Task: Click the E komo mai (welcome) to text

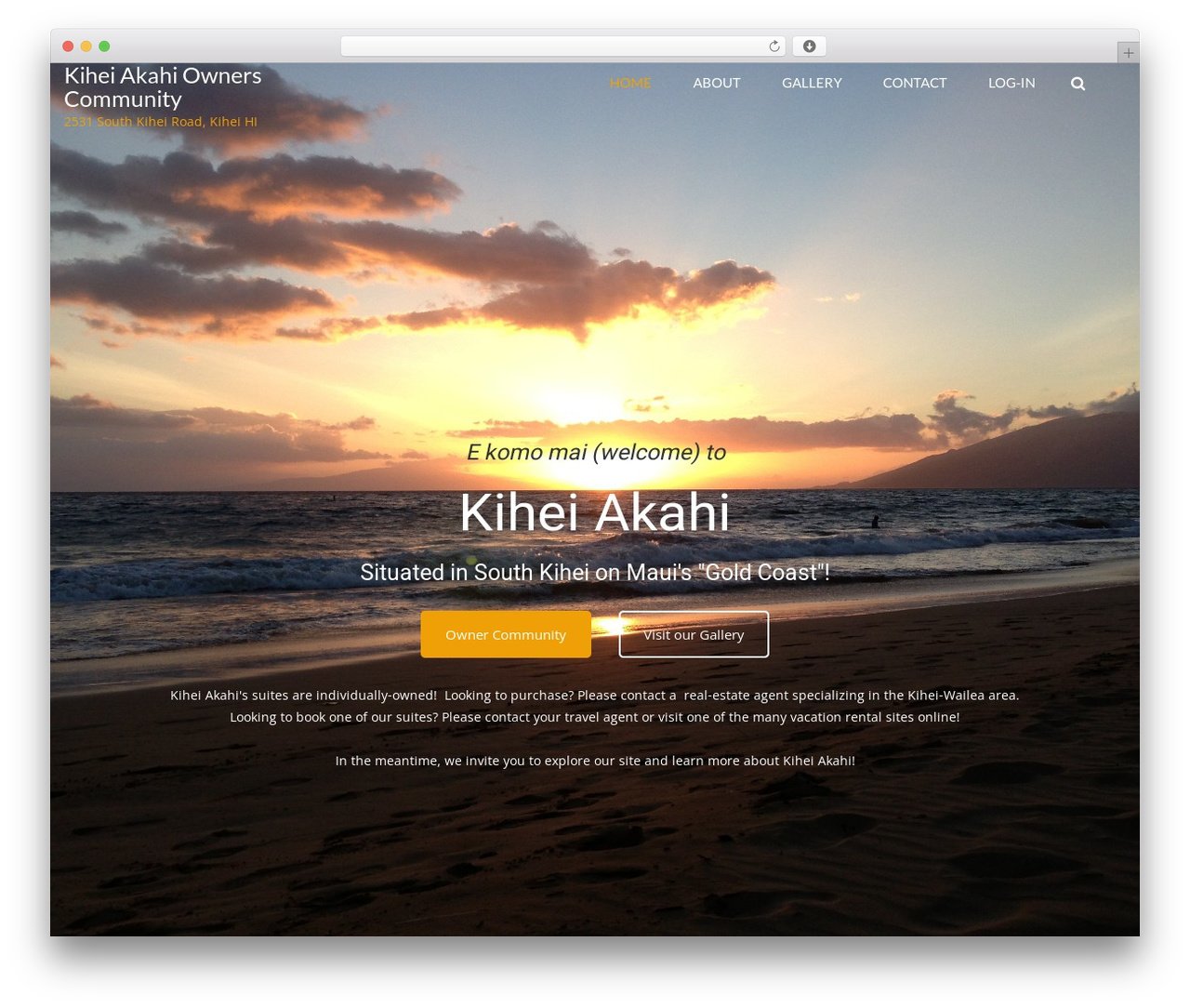Action: (596, 452)
